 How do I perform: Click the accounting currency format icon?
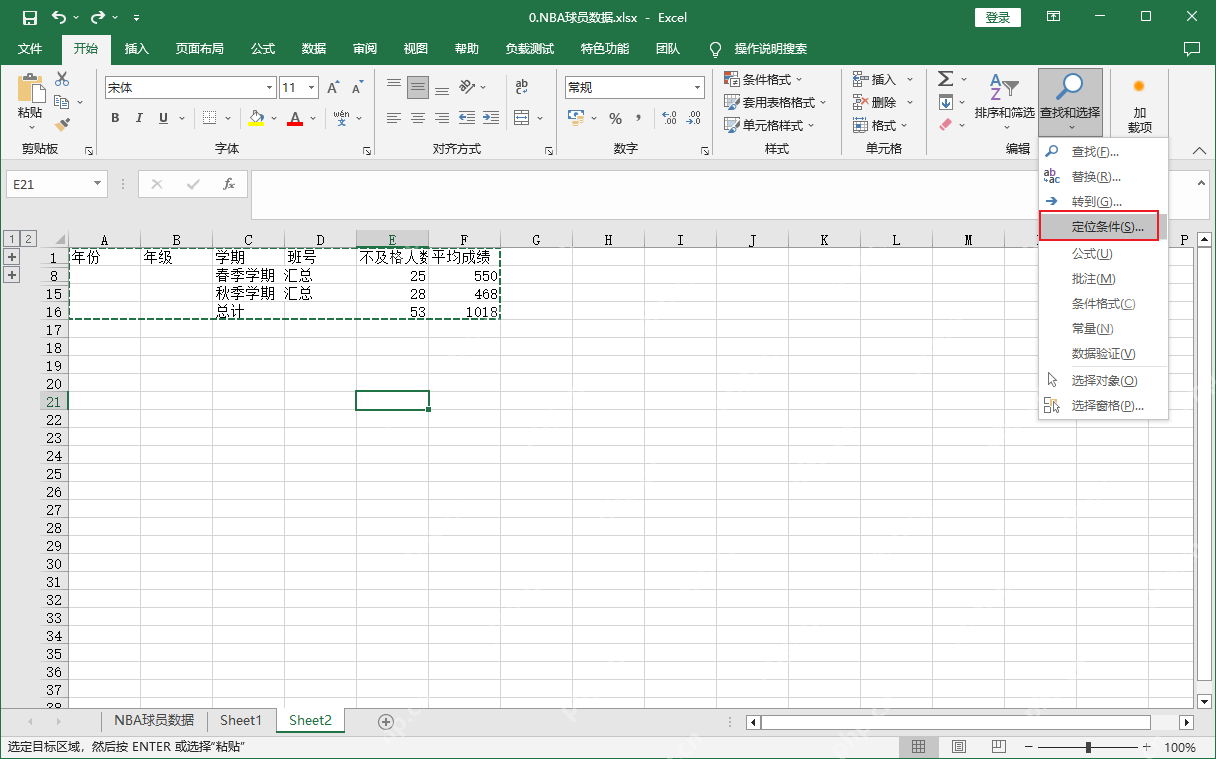coord(576,118)
